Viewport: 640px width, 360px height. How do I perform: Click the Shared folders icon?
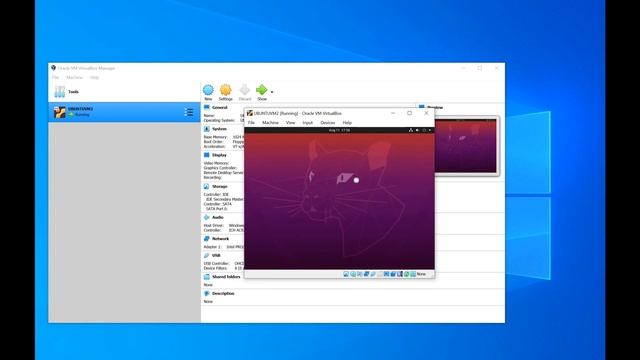207,277
